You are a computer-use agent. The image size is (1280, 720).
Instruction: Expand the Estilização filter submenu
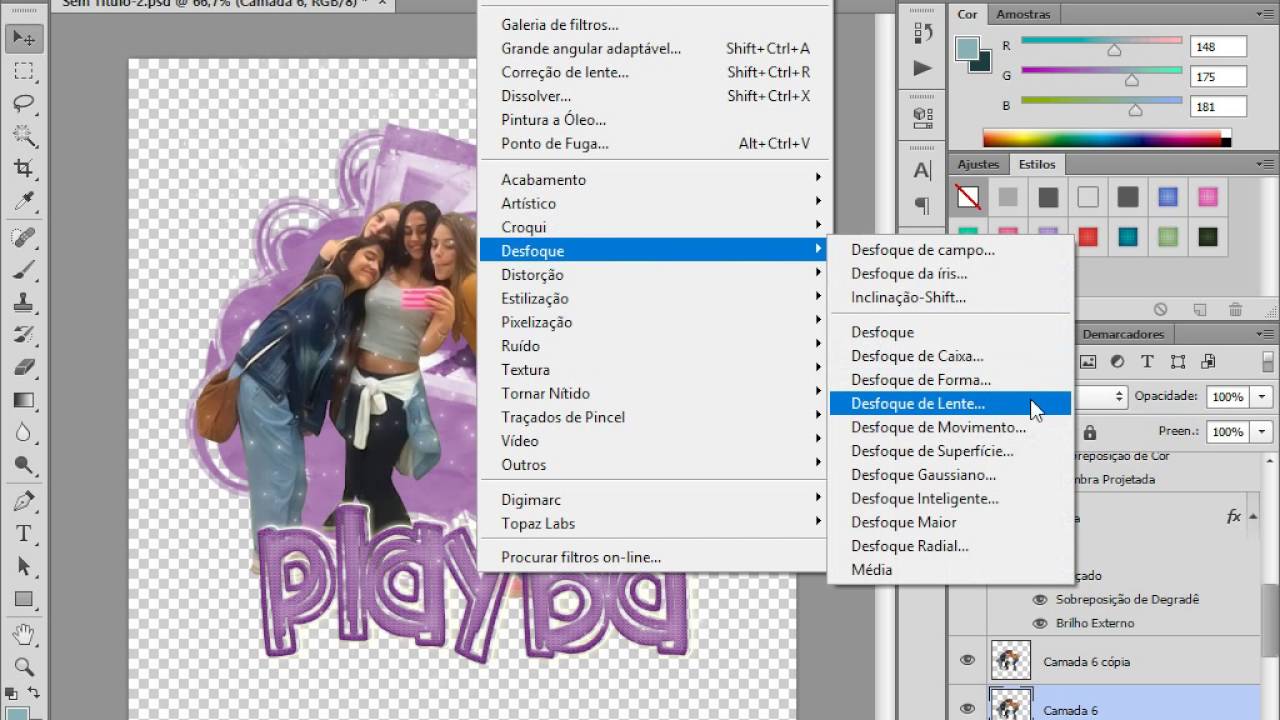655,299
